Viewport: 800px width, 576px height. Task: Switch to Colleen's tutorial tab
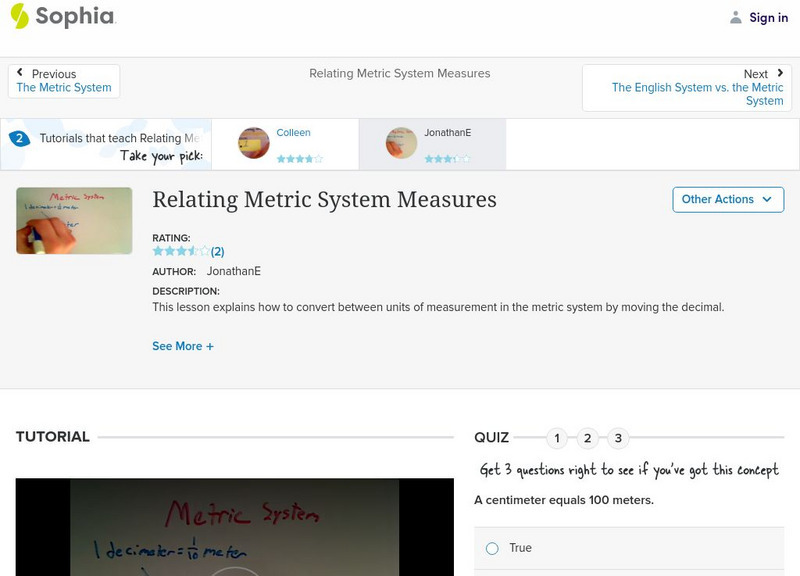click(285, 143)
